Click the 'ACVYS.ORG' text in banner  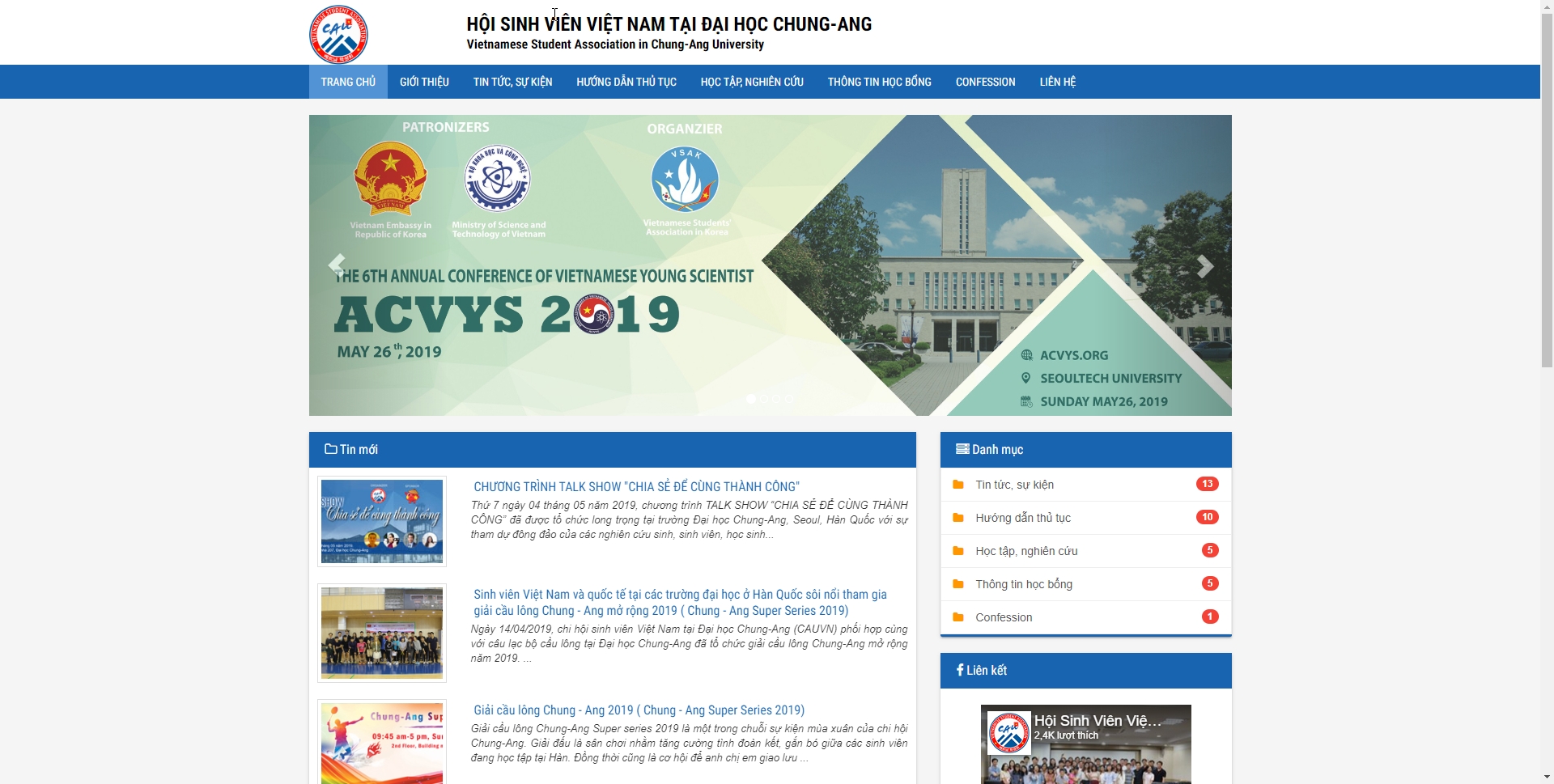(1074, 355)
